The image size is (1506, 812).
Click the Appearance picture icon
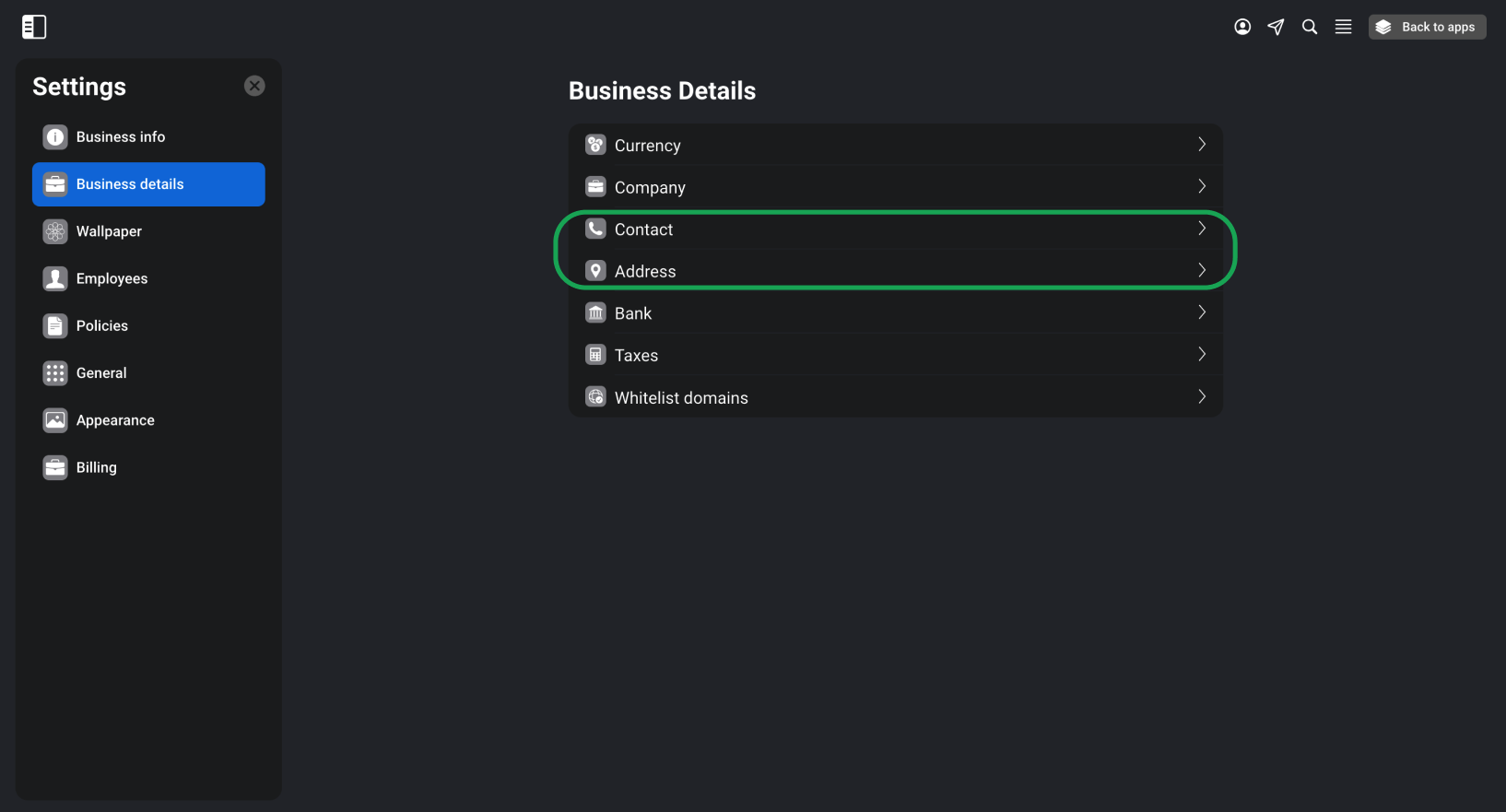tap(55, 420)
